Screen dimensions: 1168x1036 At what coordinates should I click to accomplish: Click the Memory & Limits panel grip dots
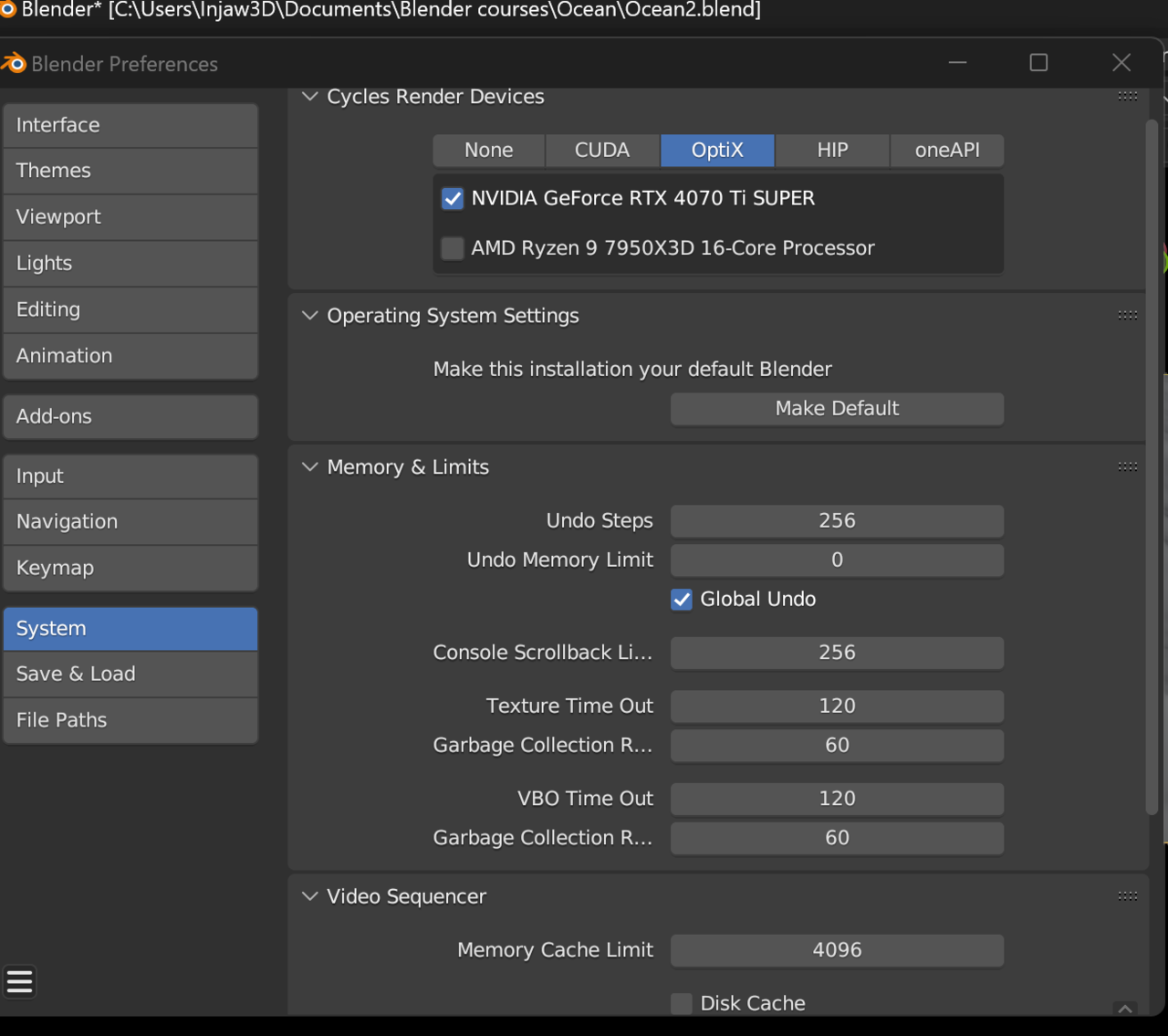(1127, 466)
